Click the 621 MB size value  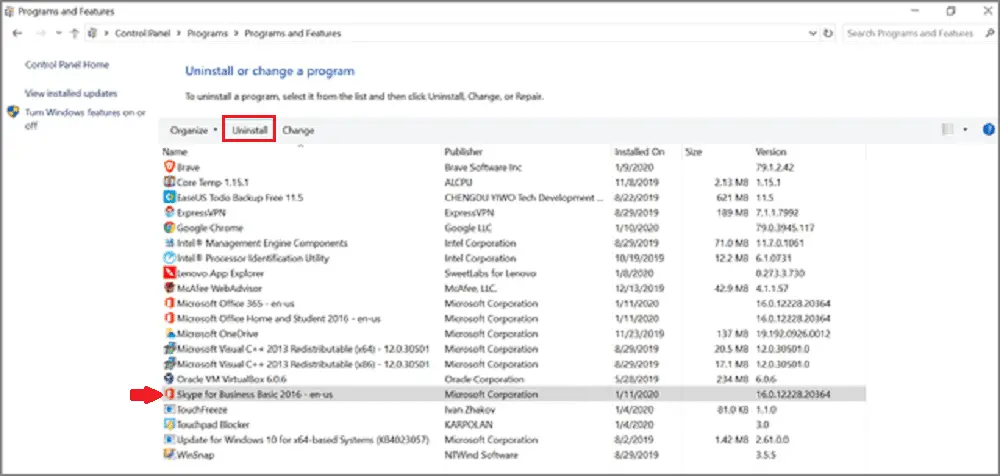pos(733,197)
